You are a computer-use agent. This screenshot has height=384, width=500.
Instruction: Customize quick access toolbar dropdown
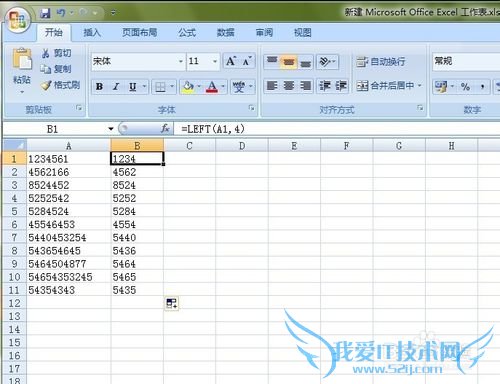(x=113, y=13)
